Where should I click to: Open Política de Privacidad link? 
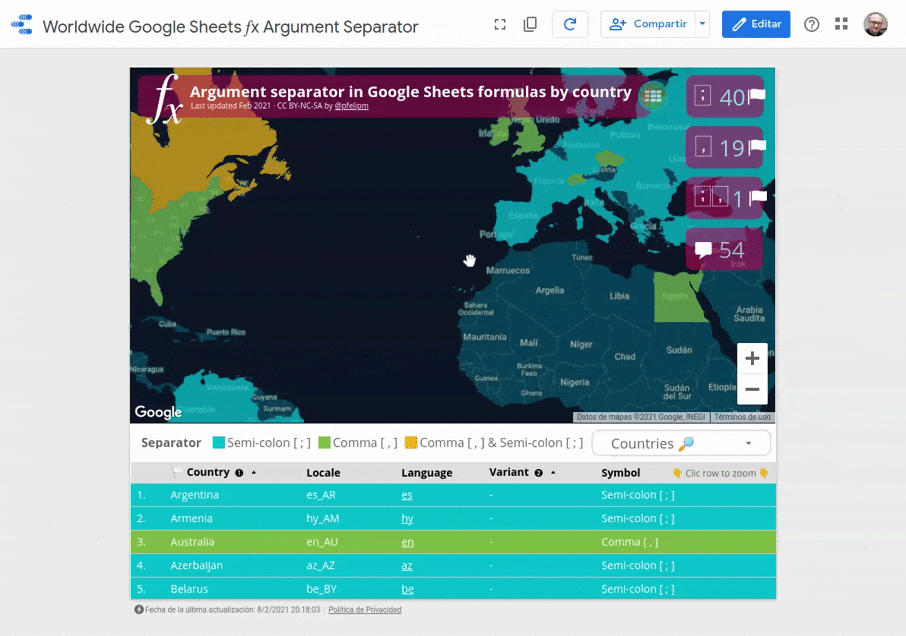(x=365, y=609)
